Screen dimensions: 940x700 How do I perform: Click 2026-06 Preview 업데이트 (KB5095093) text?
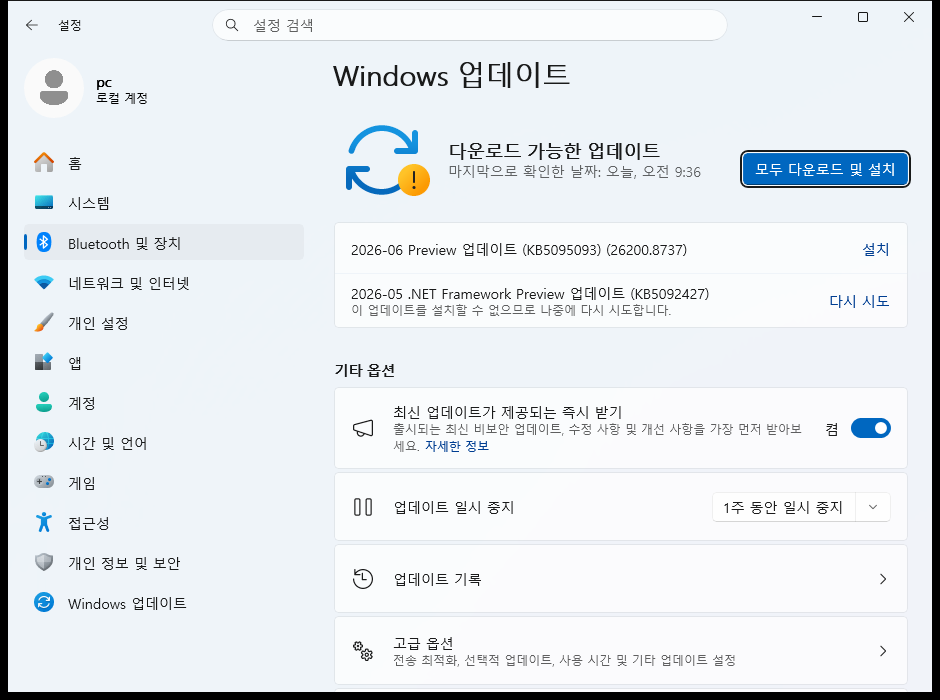[519, 250]
